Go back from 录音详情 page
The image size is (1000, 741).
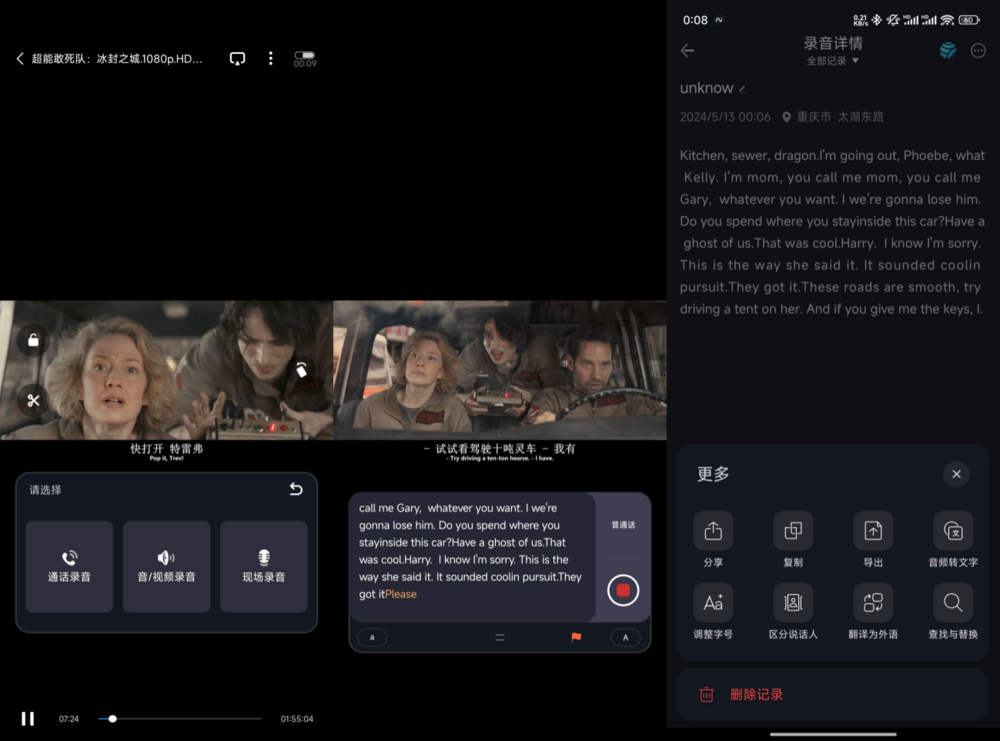[688, 50]
